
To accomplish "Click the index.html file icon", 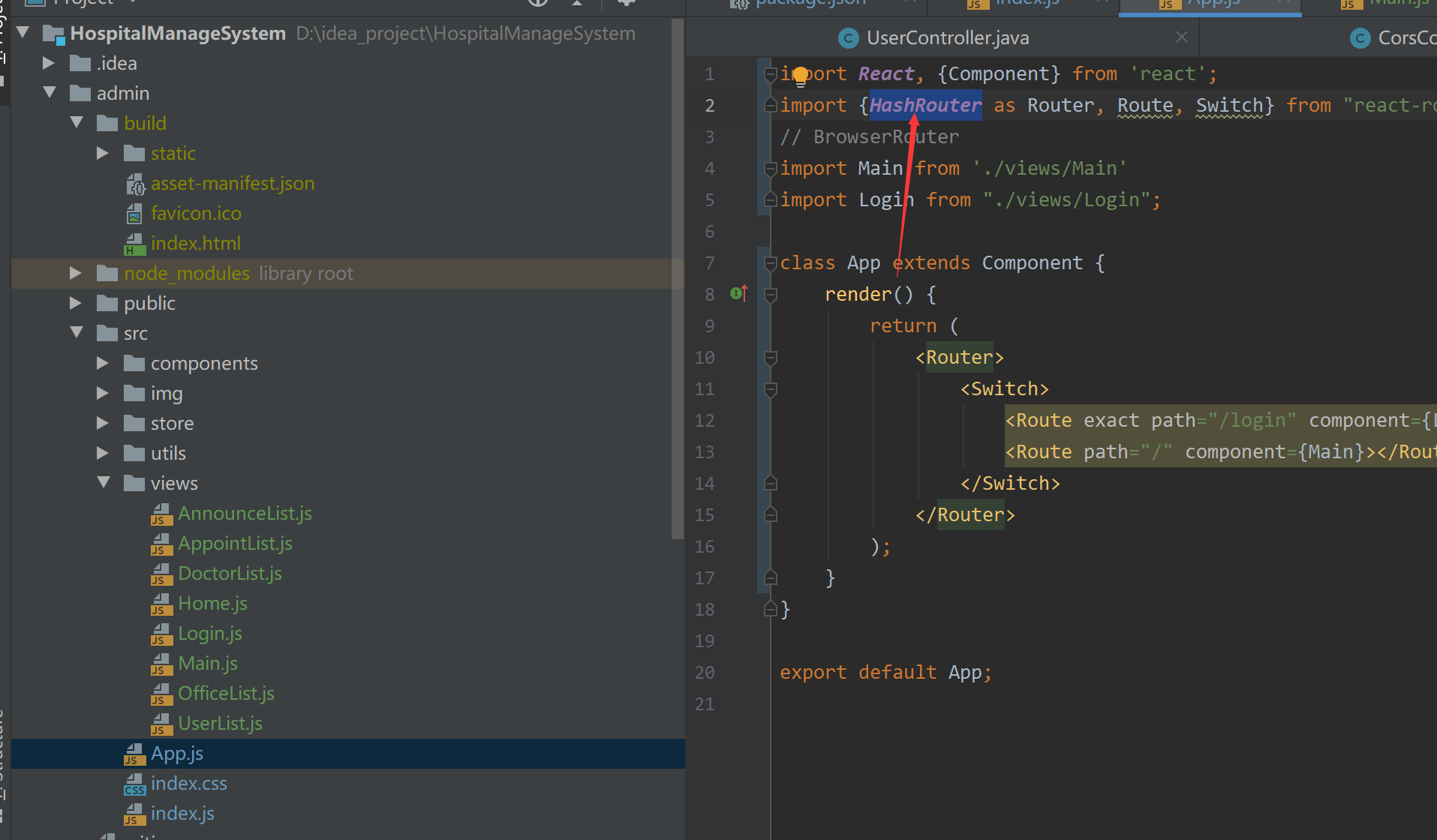I will [x=134, y=243].
